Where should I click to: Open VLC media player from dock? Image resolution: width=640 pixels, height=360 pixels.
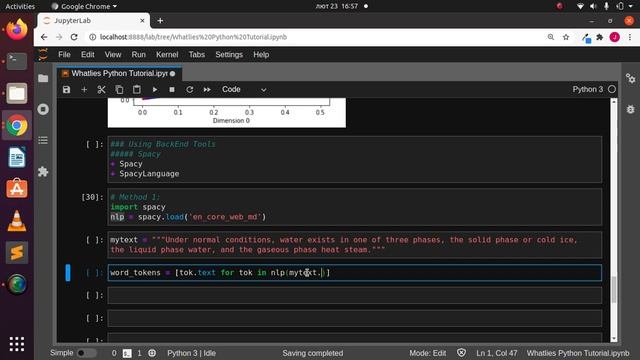(x=17, y=221)
